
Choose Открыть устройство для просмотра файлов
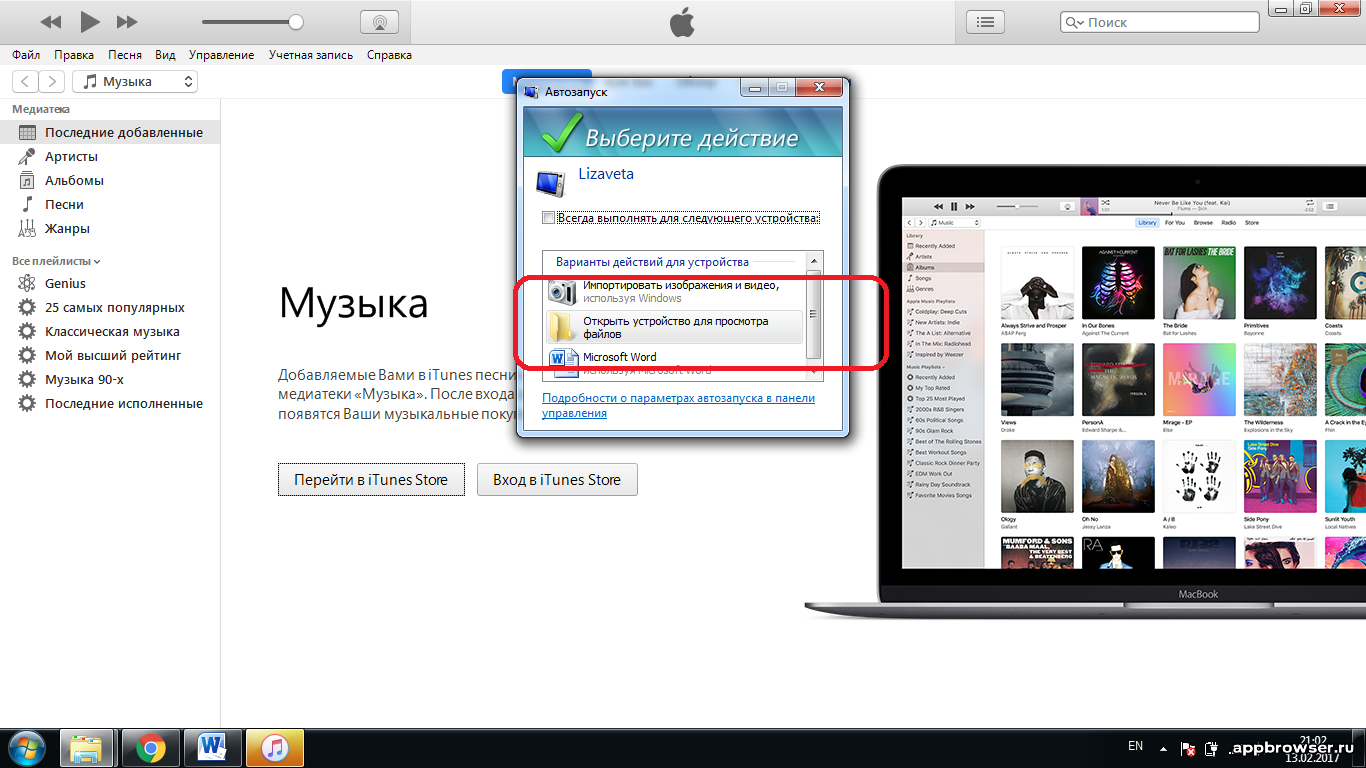[675, 327]
